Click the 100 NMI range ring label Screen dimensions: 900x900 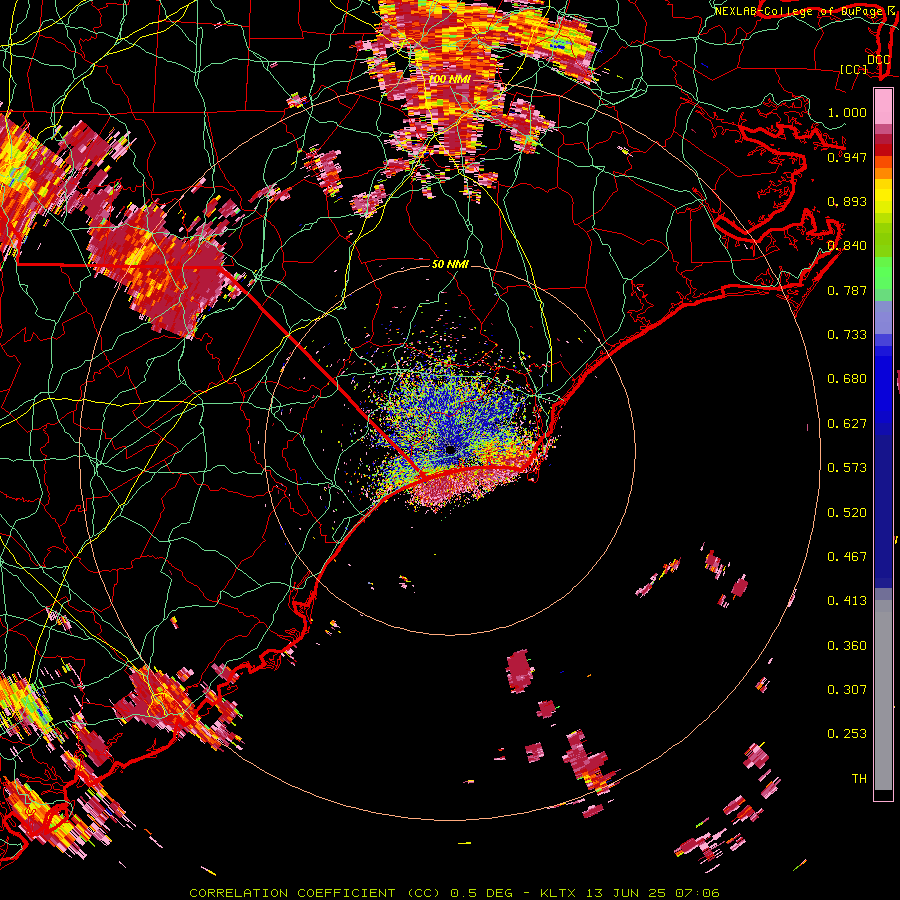(449, 79)
